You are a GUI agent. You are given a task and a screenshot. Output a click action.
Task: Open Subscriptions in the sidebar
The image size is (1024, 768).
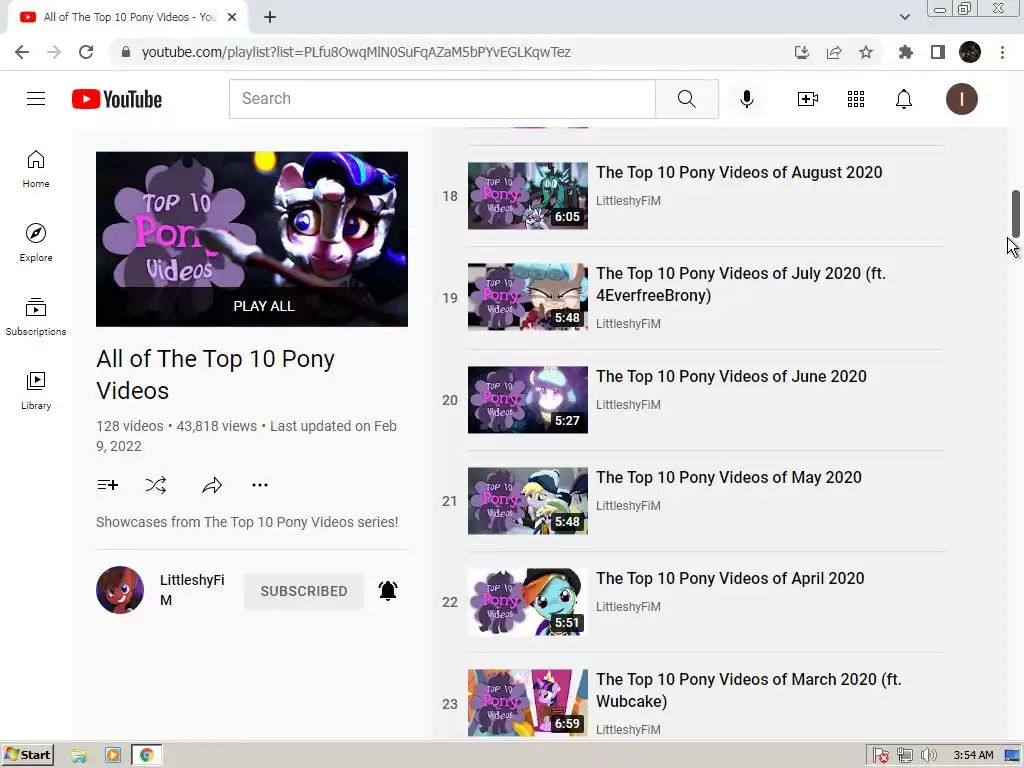pos(36,317)
